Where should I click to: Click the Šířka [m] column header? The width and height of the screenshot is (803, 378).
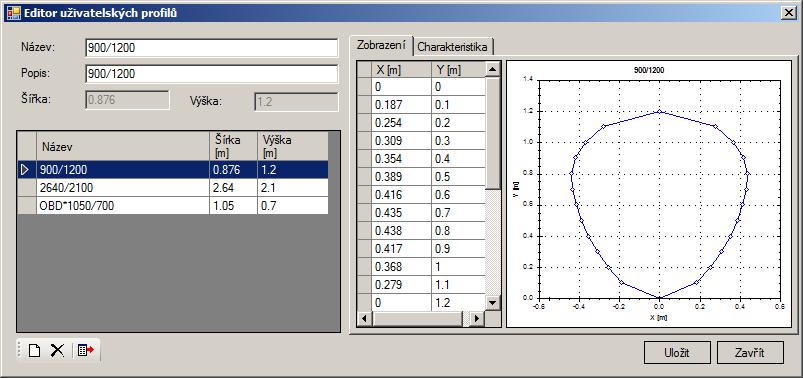(x=234, y=146)
